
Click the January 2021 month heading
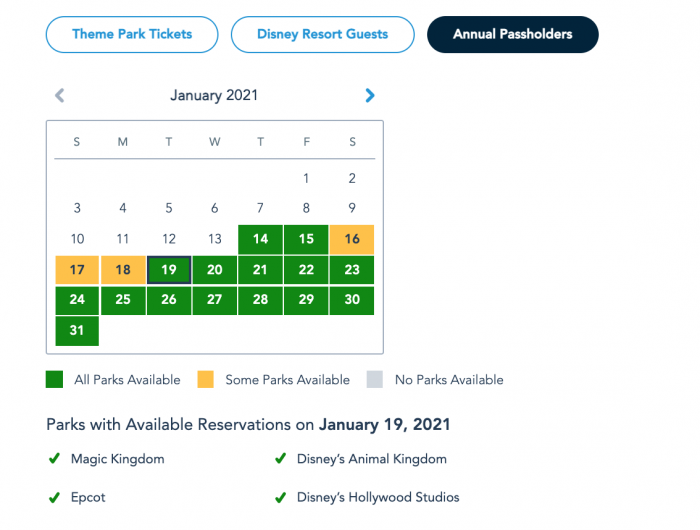pos(214,96)
